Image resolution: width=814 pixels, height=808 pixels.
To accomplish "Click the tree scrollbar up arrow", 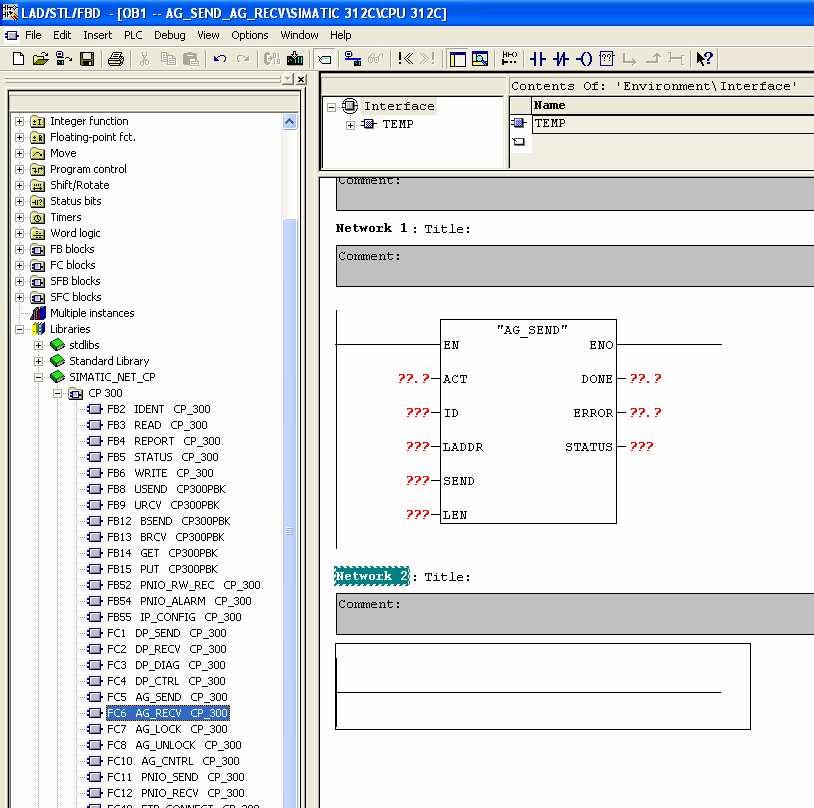I will [x=289, y=122].
